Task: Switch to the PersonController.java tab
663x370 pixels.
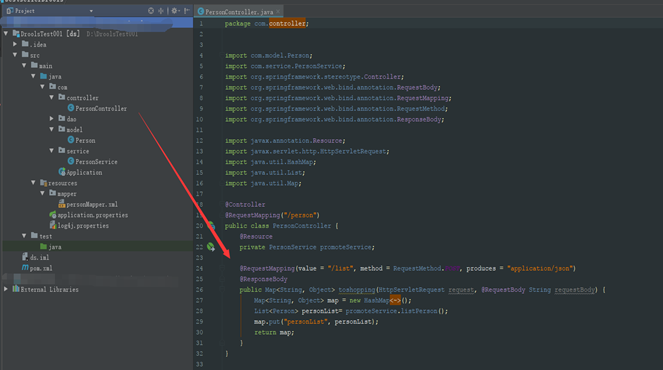Action: click(239, 11)
